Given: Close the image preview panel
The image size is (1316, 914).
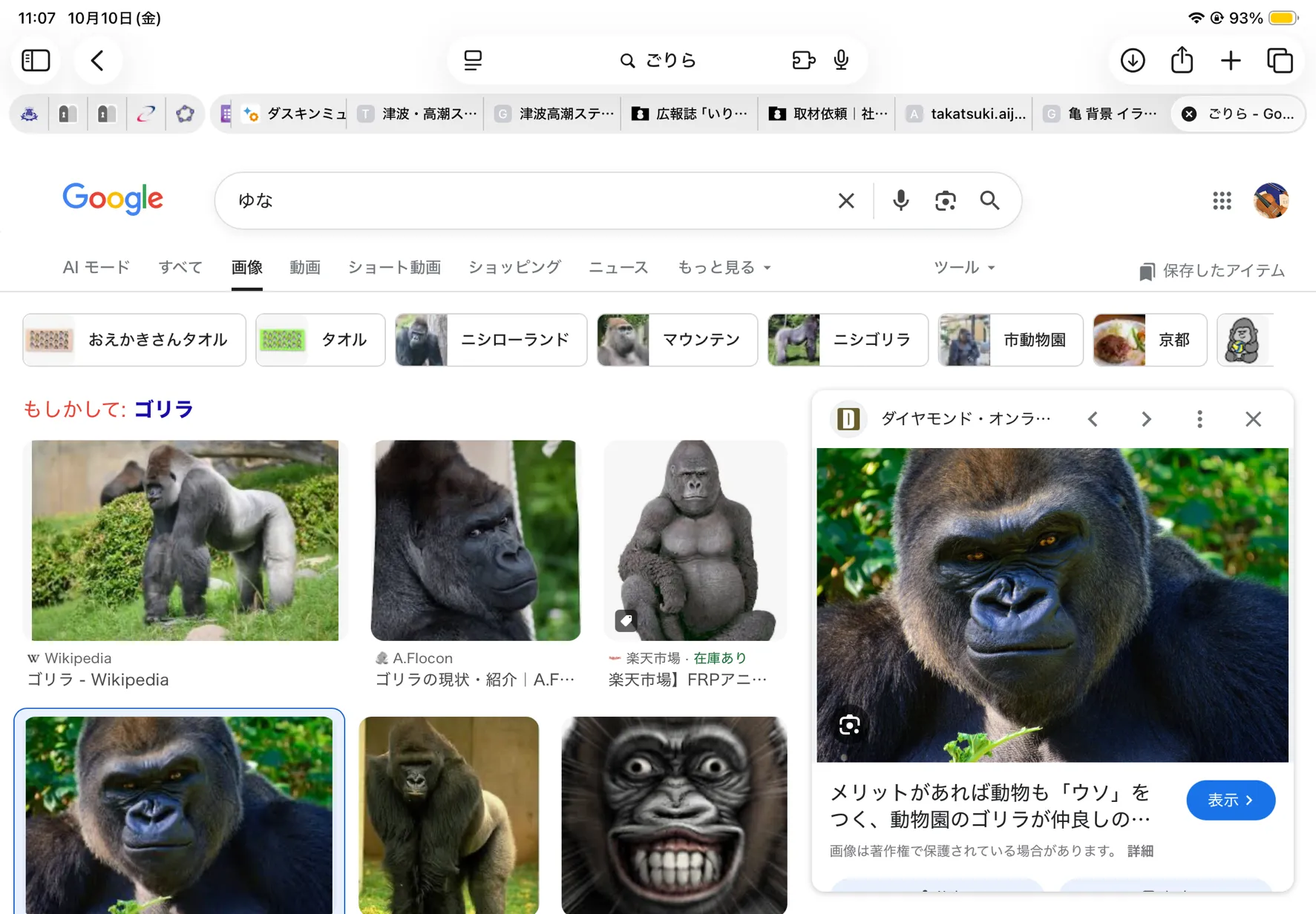Looking at the screenshot, I should (1253, 419).
